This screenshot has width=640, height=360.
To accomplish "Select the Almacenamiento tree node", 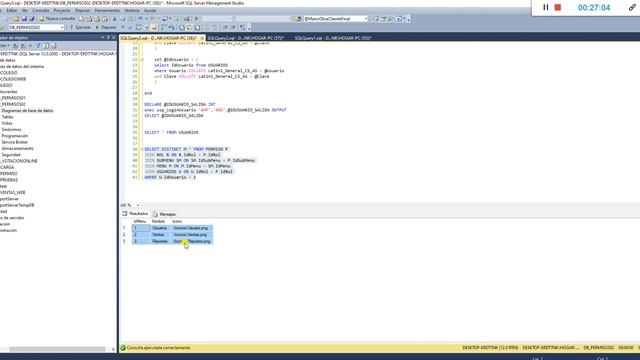I will tap(18, 149).
